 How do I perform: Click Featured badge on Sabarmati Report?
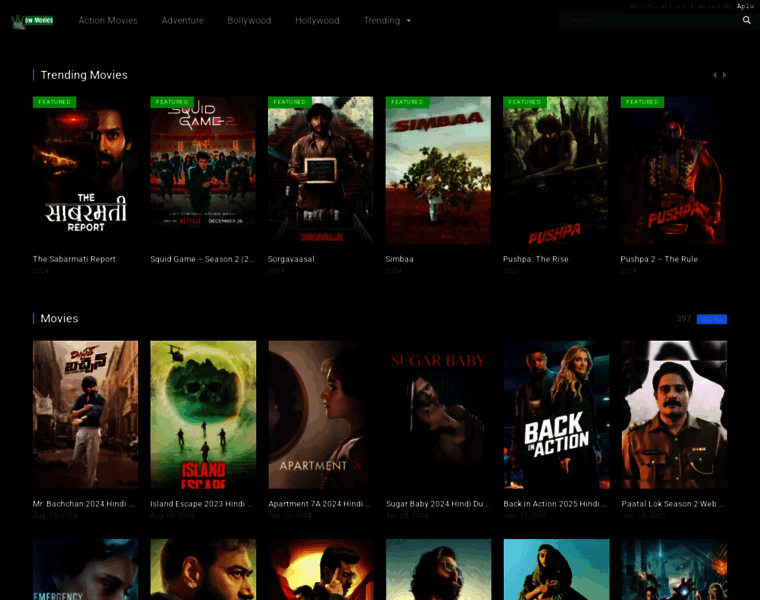tap(54, 102)
